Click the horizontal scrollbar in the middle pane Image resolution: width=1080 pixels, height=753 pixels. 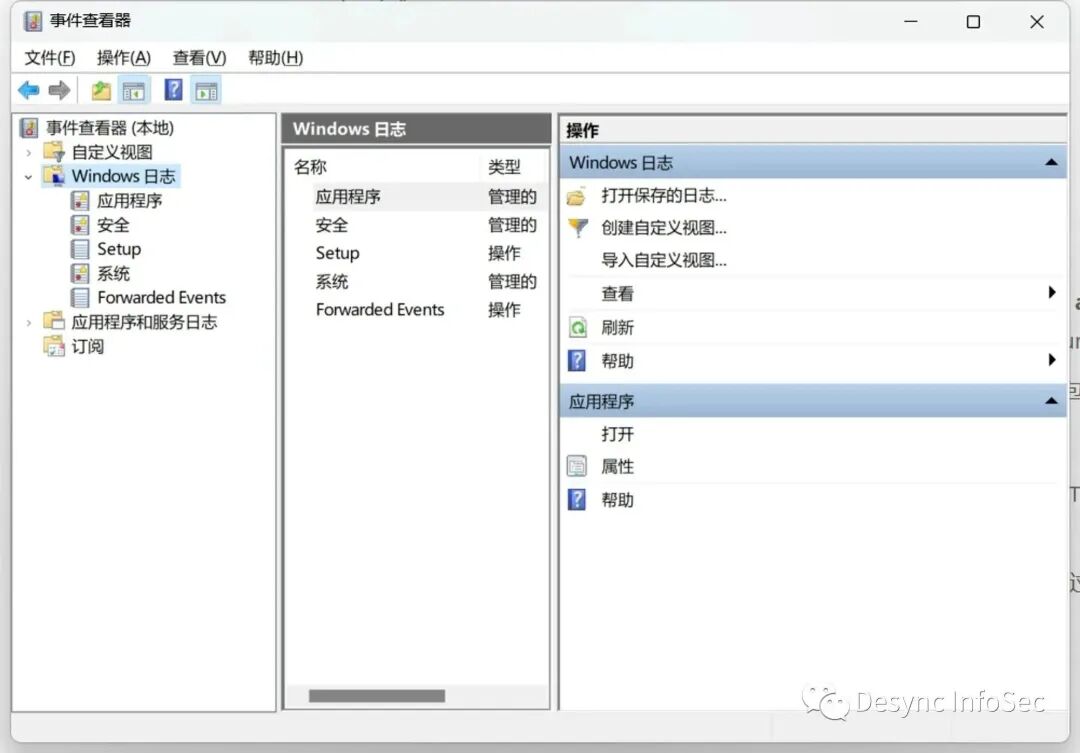click(x=377, y=696)
